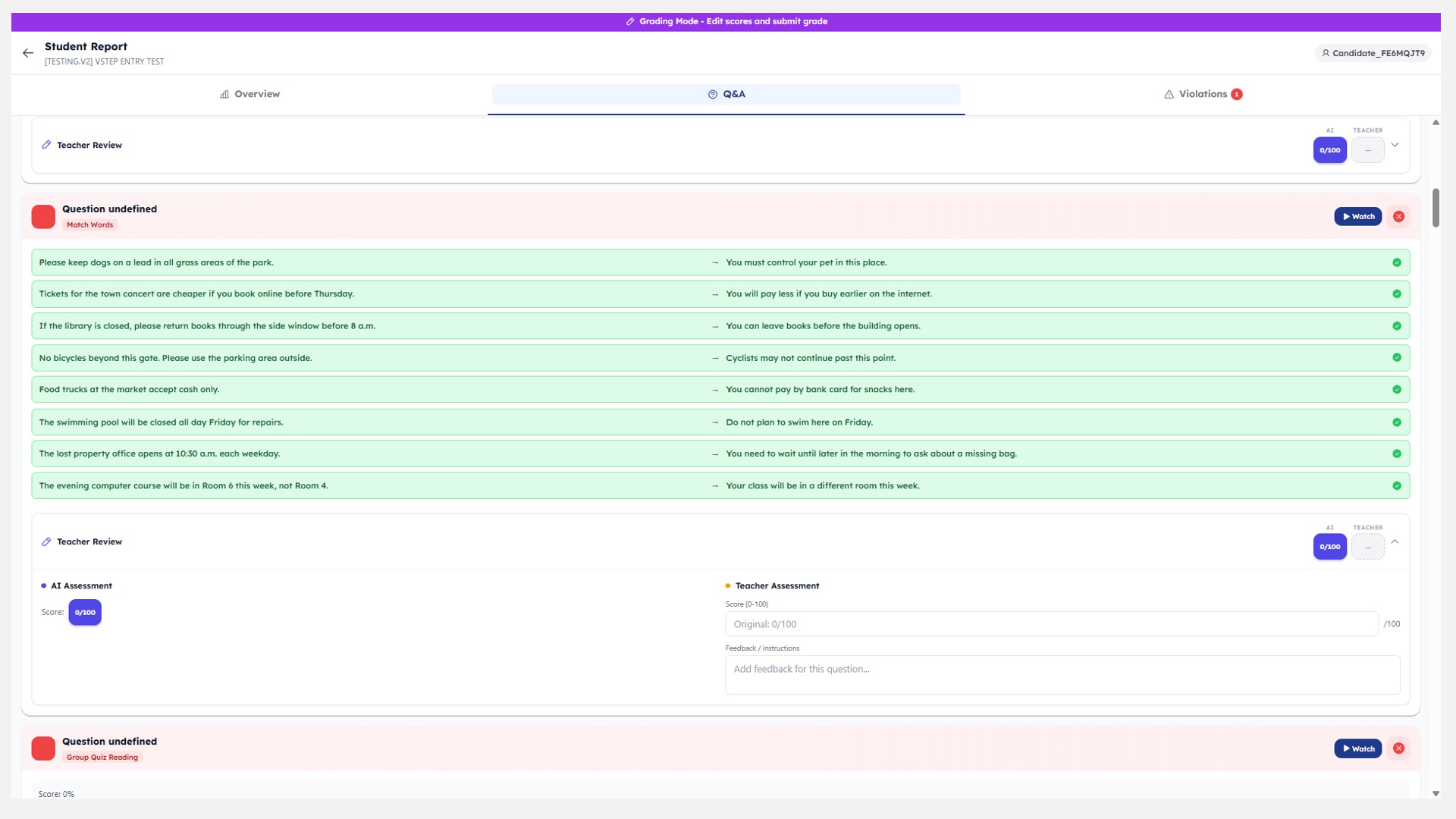This screenshot has height=819, width=1456.
Task: Click 'Do not plan to swim here on Friday.'
Action: [799, 422]
